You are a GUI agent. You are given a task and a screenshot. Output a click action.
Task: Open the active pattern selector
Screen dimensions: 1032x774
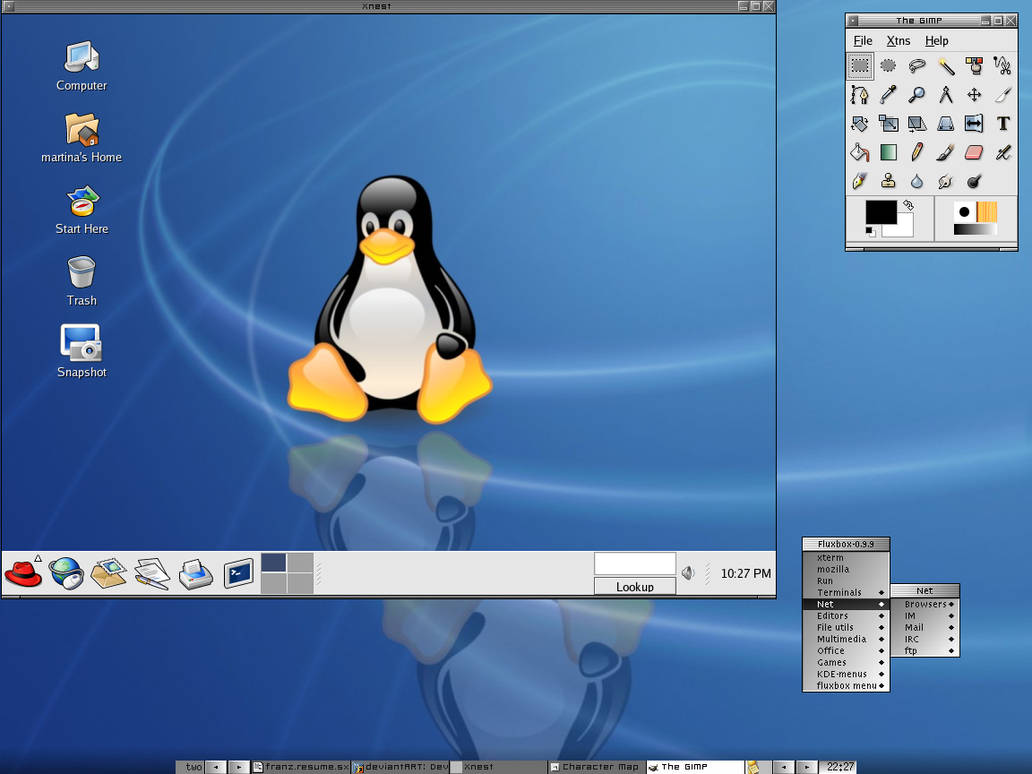click(987, 212)
